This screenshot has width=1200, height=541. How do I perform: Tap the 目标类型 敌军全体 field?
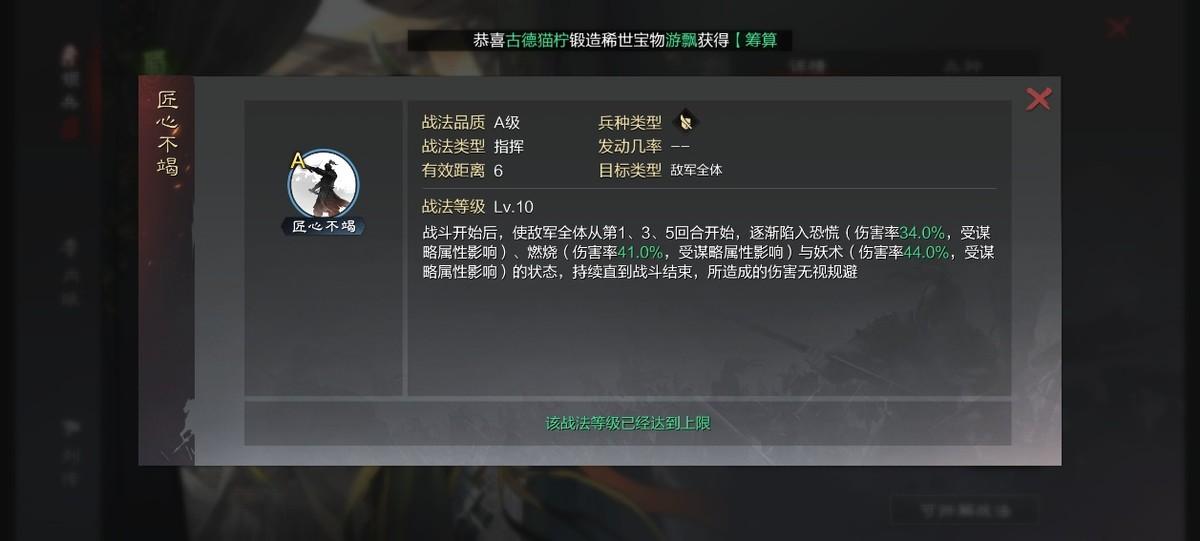[660, 170]
